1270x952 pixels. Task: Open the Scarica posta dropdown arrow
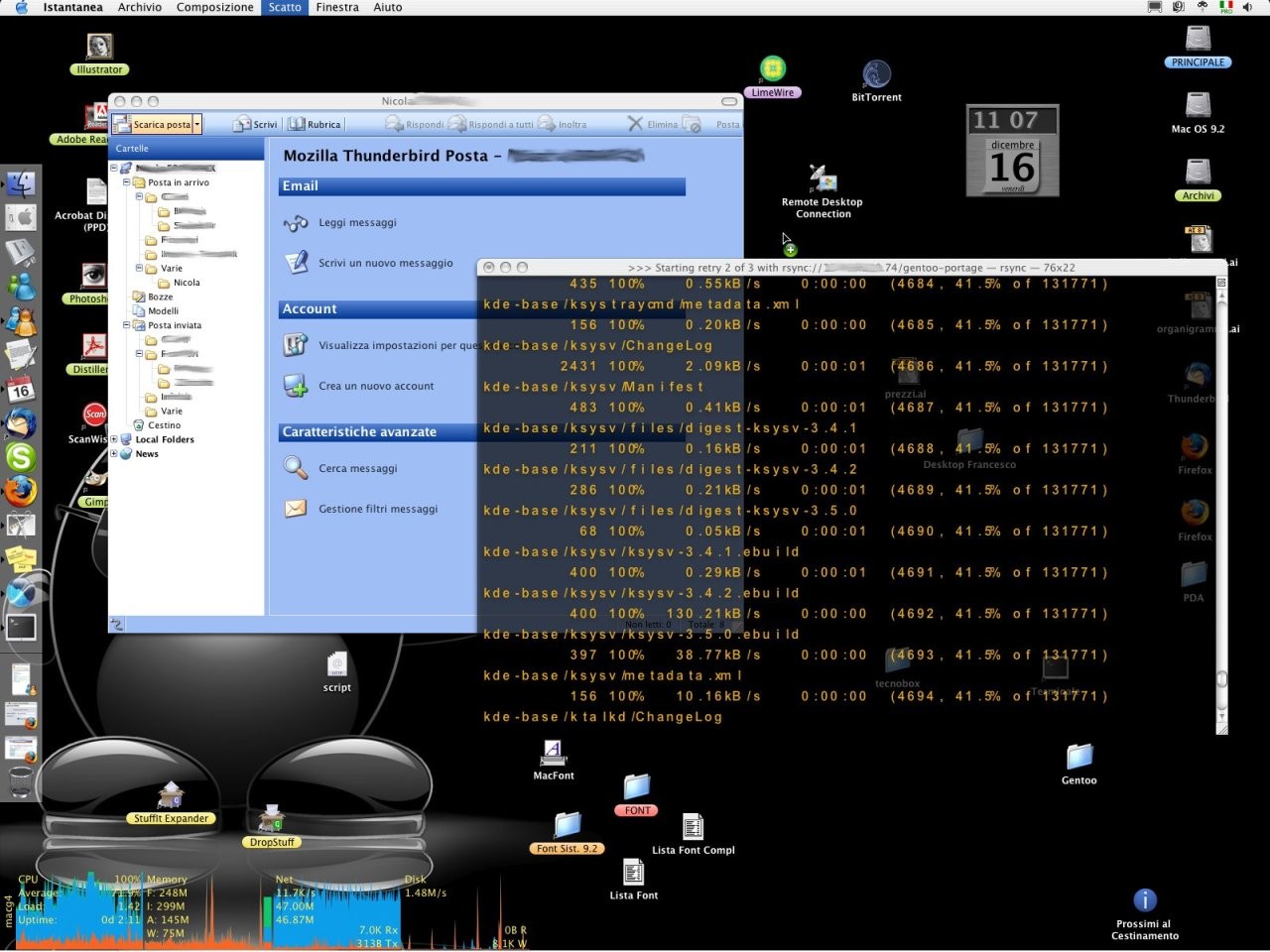point(197,124)
